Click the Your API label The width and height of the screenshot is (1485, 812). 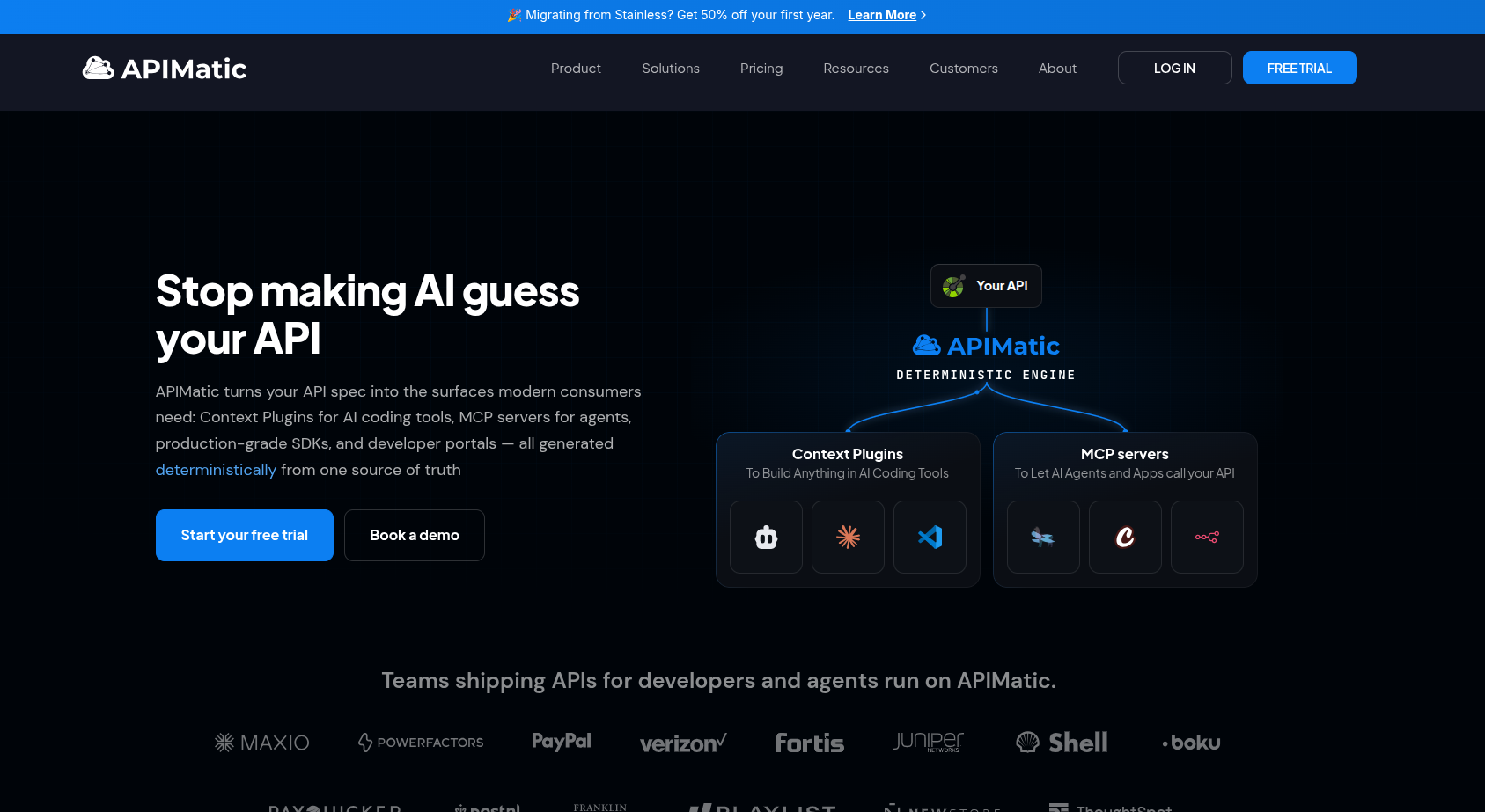1002,286
